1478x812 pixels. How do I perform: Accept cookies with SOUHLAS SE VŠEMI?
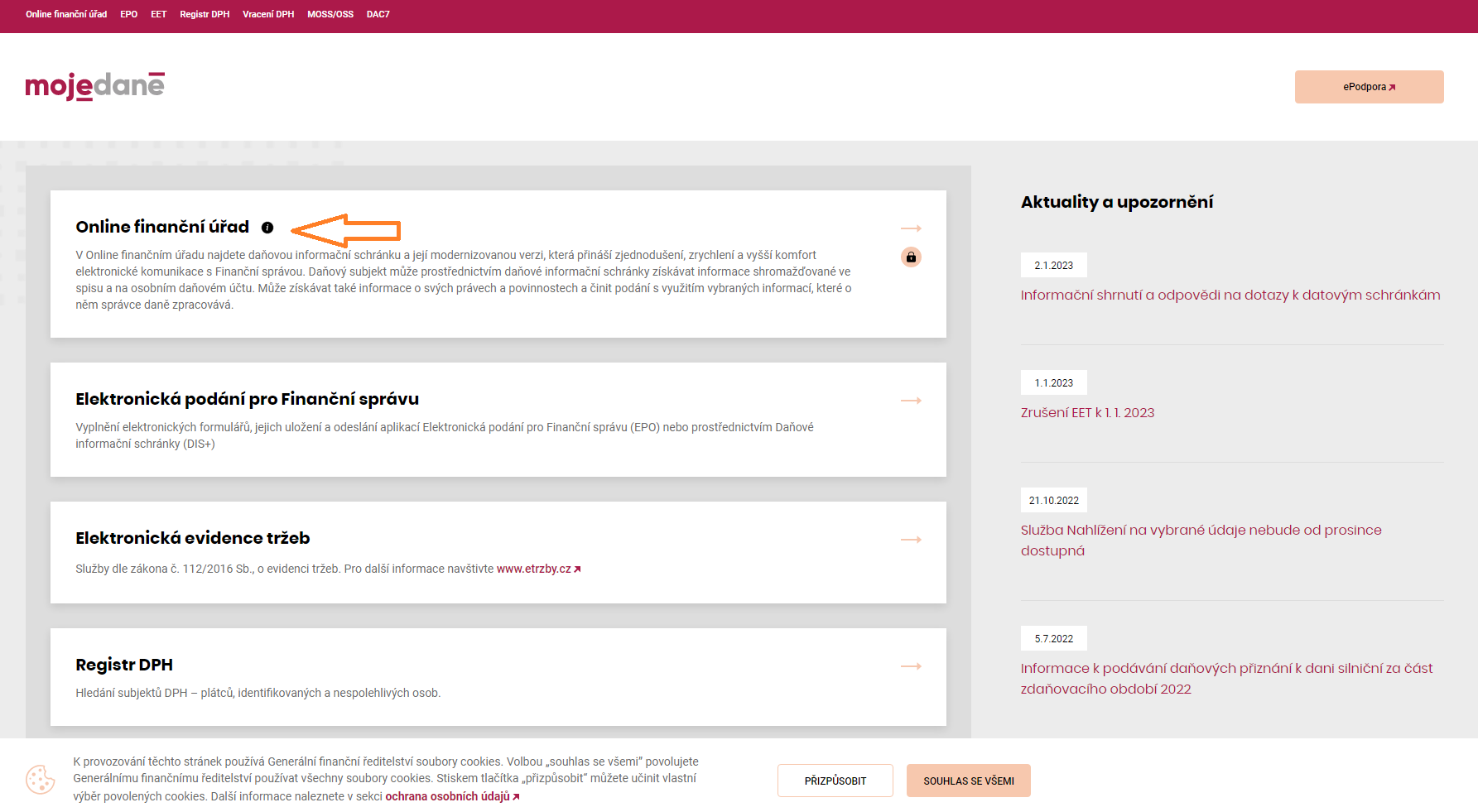969,781
